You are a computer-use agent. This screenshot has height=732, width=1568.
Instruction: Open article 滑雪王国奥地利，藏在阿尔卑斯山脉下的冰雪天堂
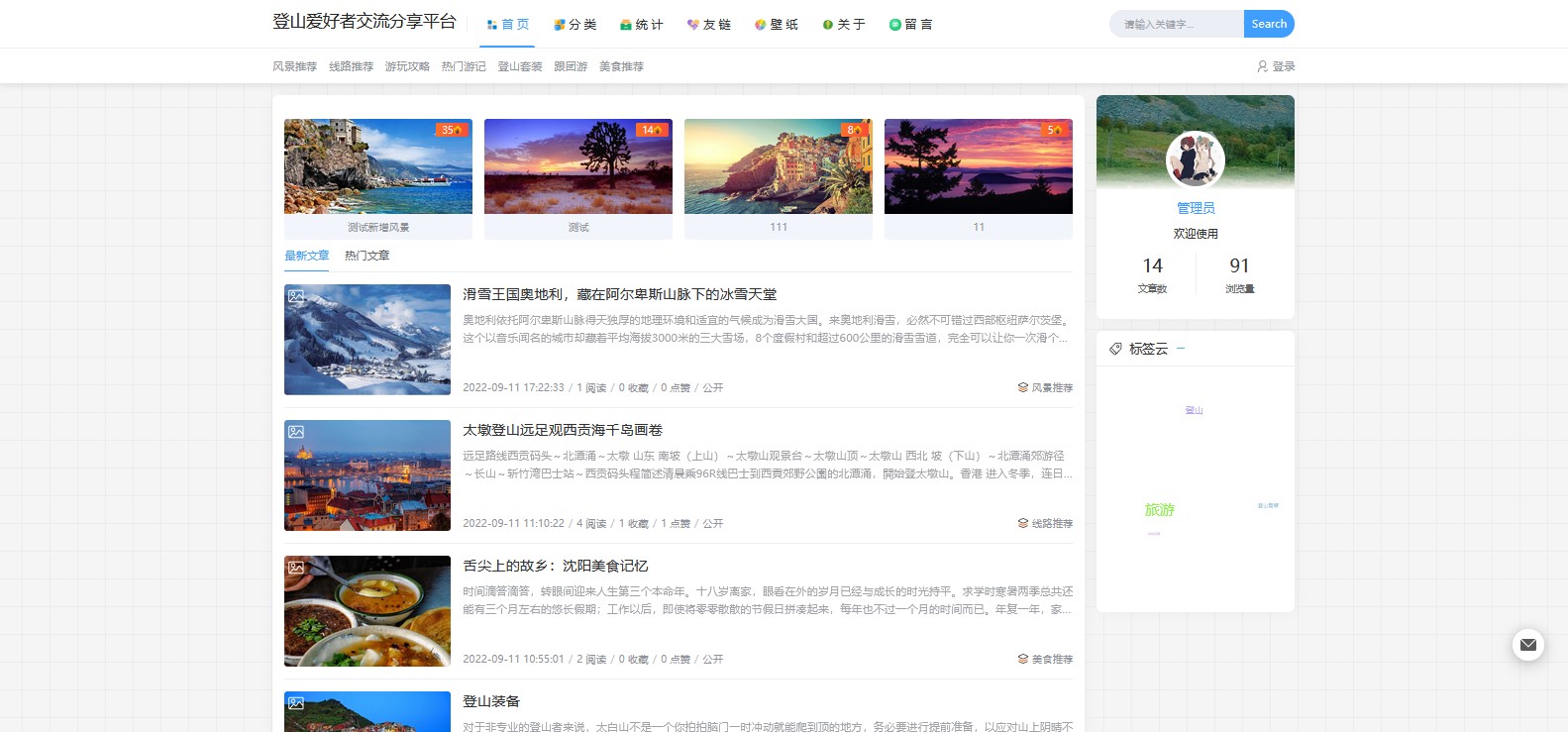click(x=620, y=294)
